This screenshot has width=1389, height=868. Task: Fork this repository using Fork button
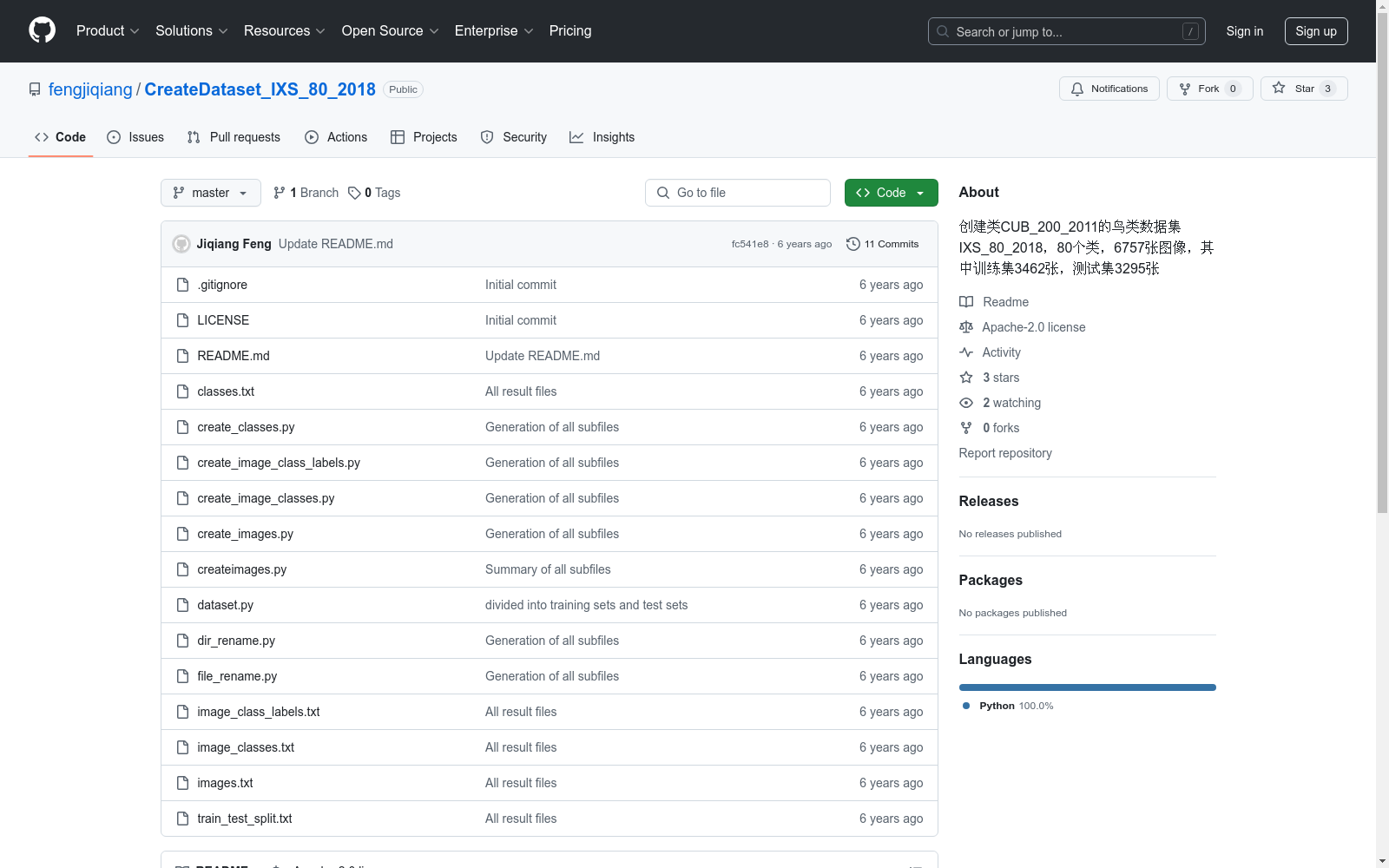click(x=1210, y=89)
